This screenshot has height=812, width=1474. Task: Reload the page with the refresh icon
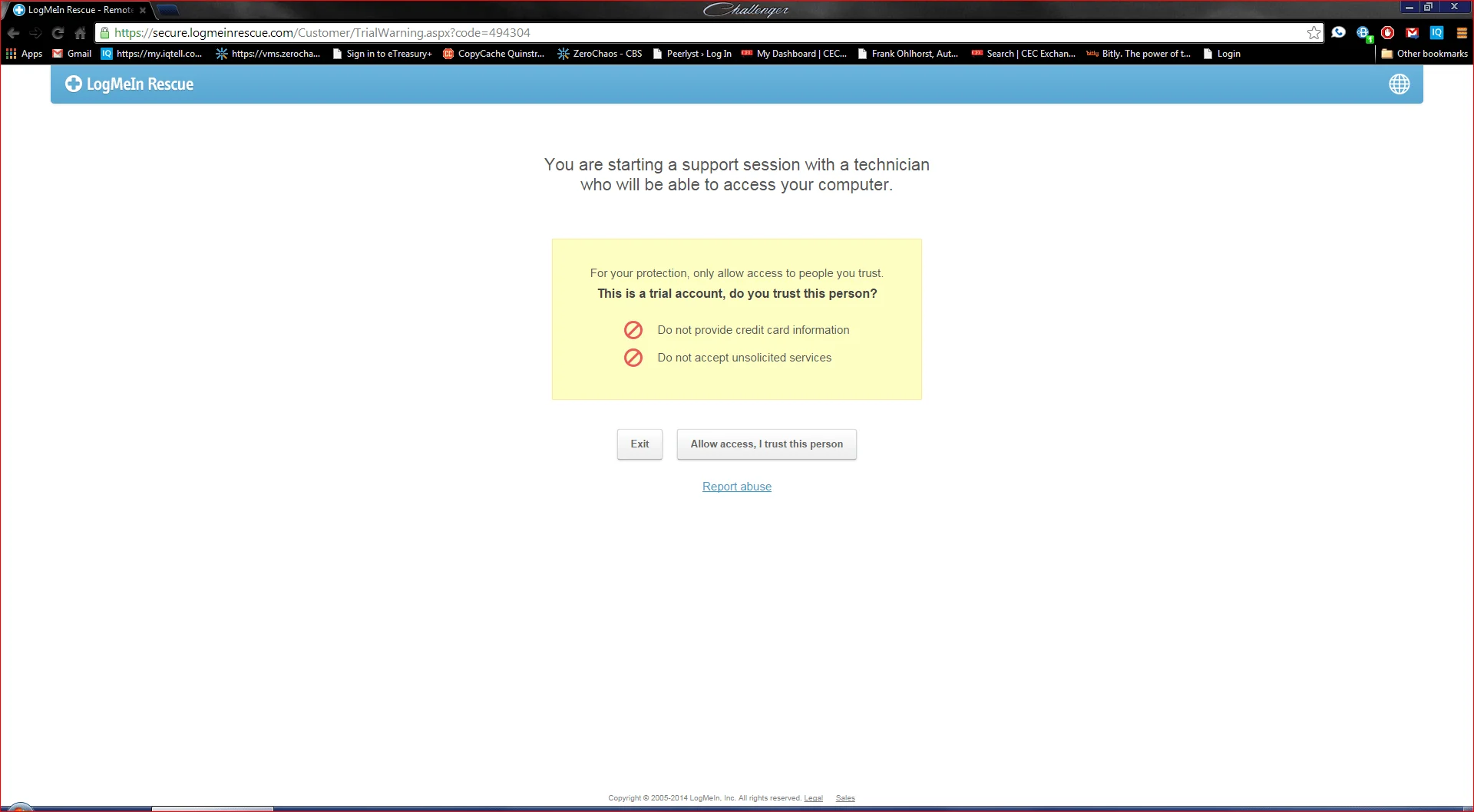coord(58,33)
